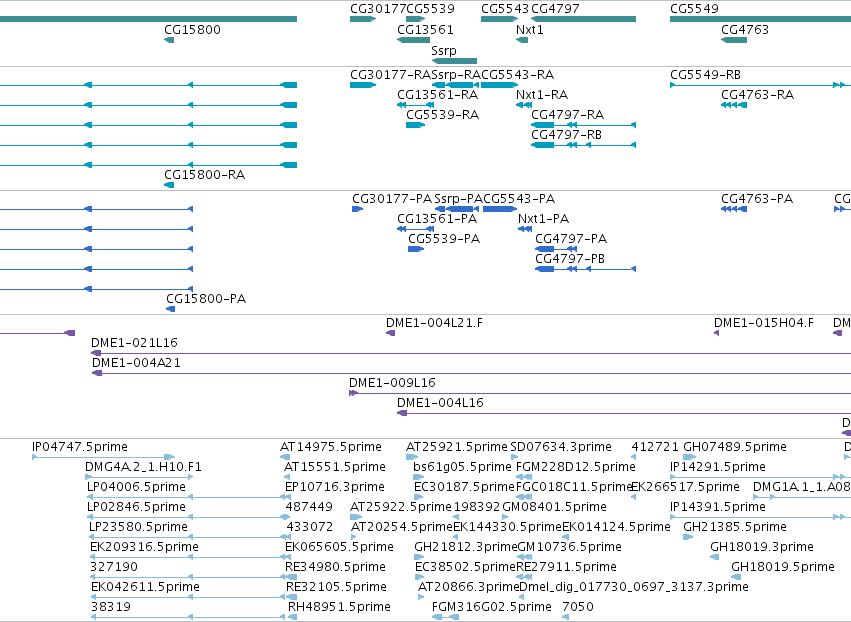Screen dimensions: 851x622
Task: Select the CG4763 gene label
Action: (745, 29)
